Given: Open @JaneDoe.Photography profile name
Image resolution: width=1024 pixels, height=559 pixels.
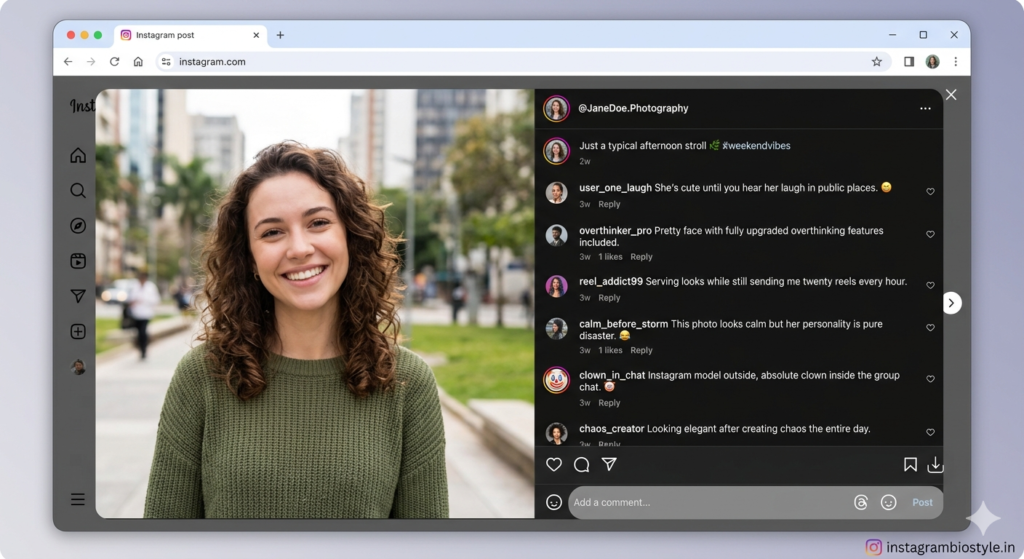Looking at the screenshot, I should click(633, 108).
